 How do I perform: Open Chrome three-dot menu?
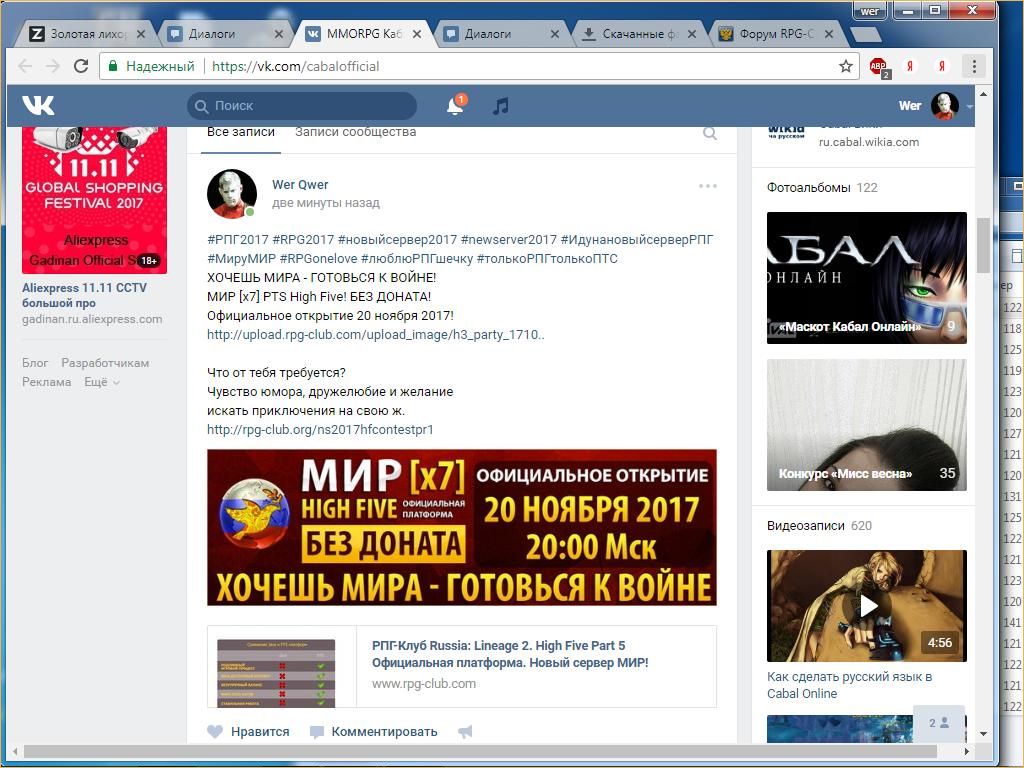[x=974, y=66]
